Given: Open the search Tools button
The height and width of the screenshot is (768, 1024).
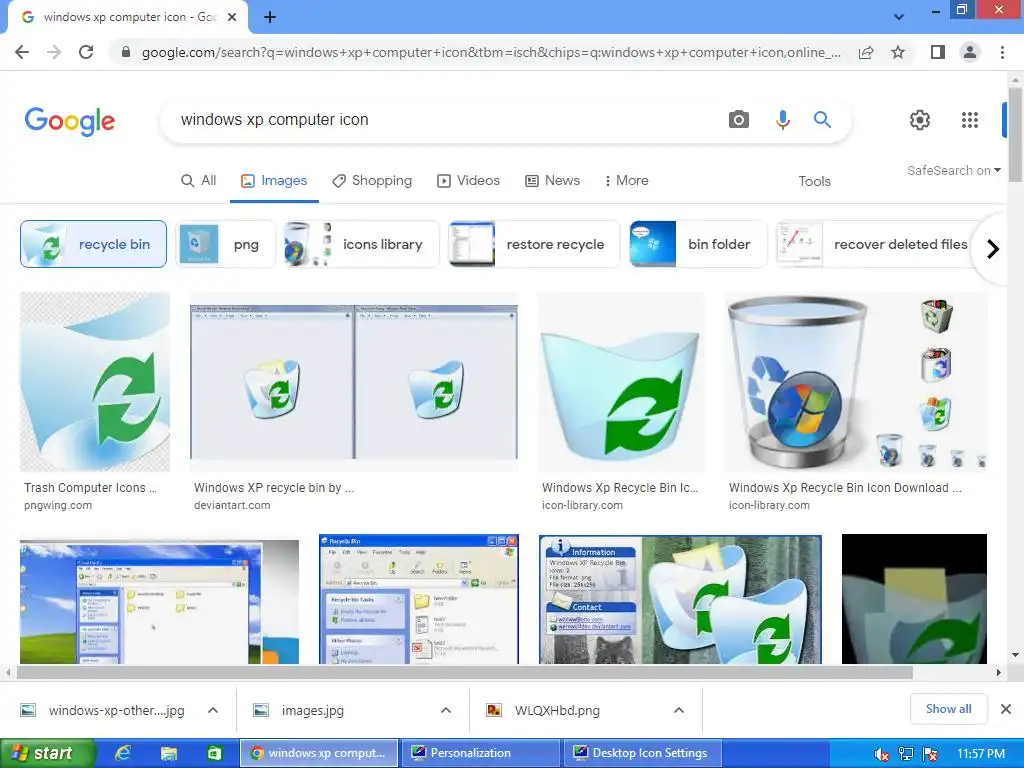Looking at the screenshot, I should (814, 182).
